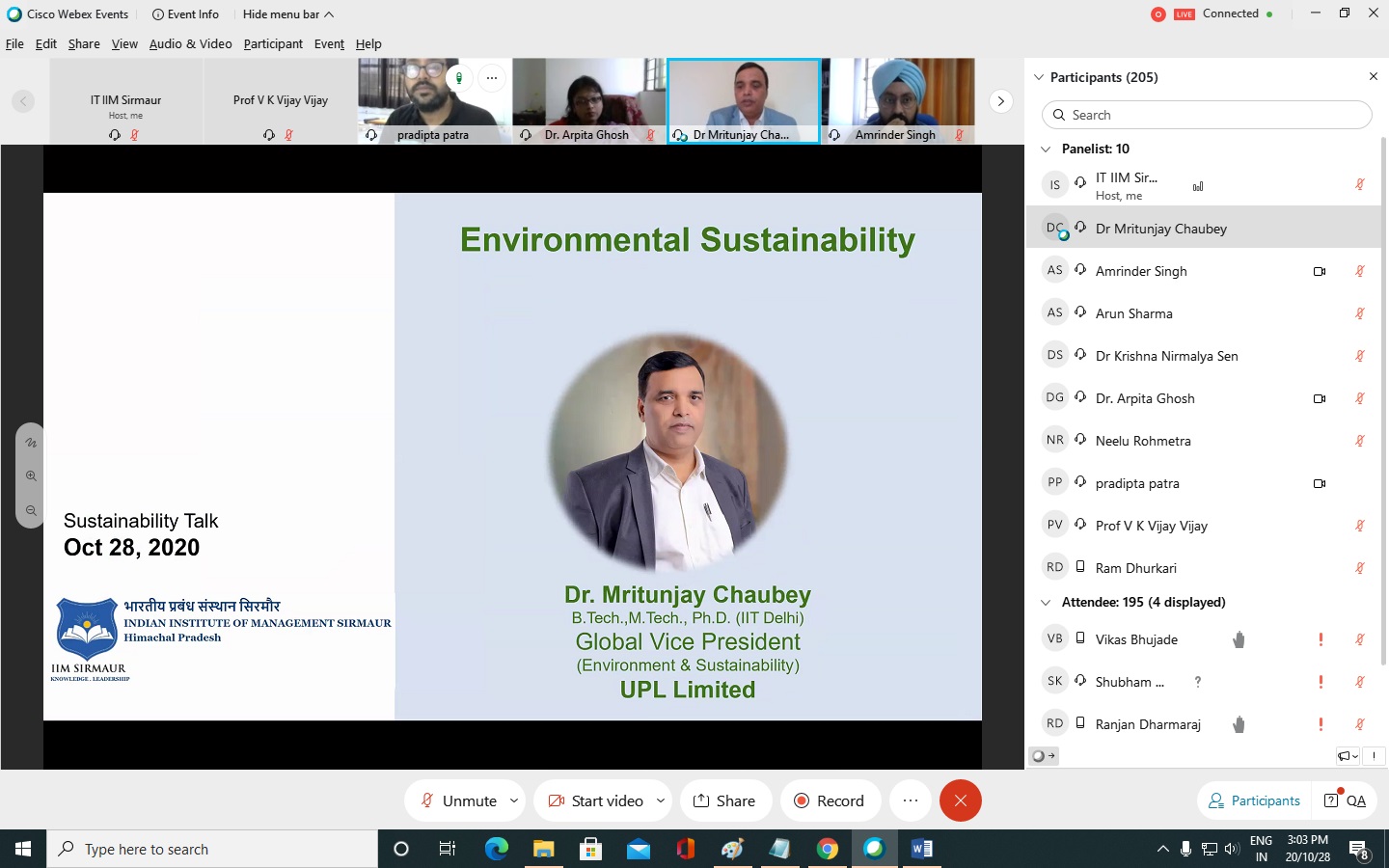
Task: Toggle mute for Ram Dhurkari
Action: tap(1359, 568)
